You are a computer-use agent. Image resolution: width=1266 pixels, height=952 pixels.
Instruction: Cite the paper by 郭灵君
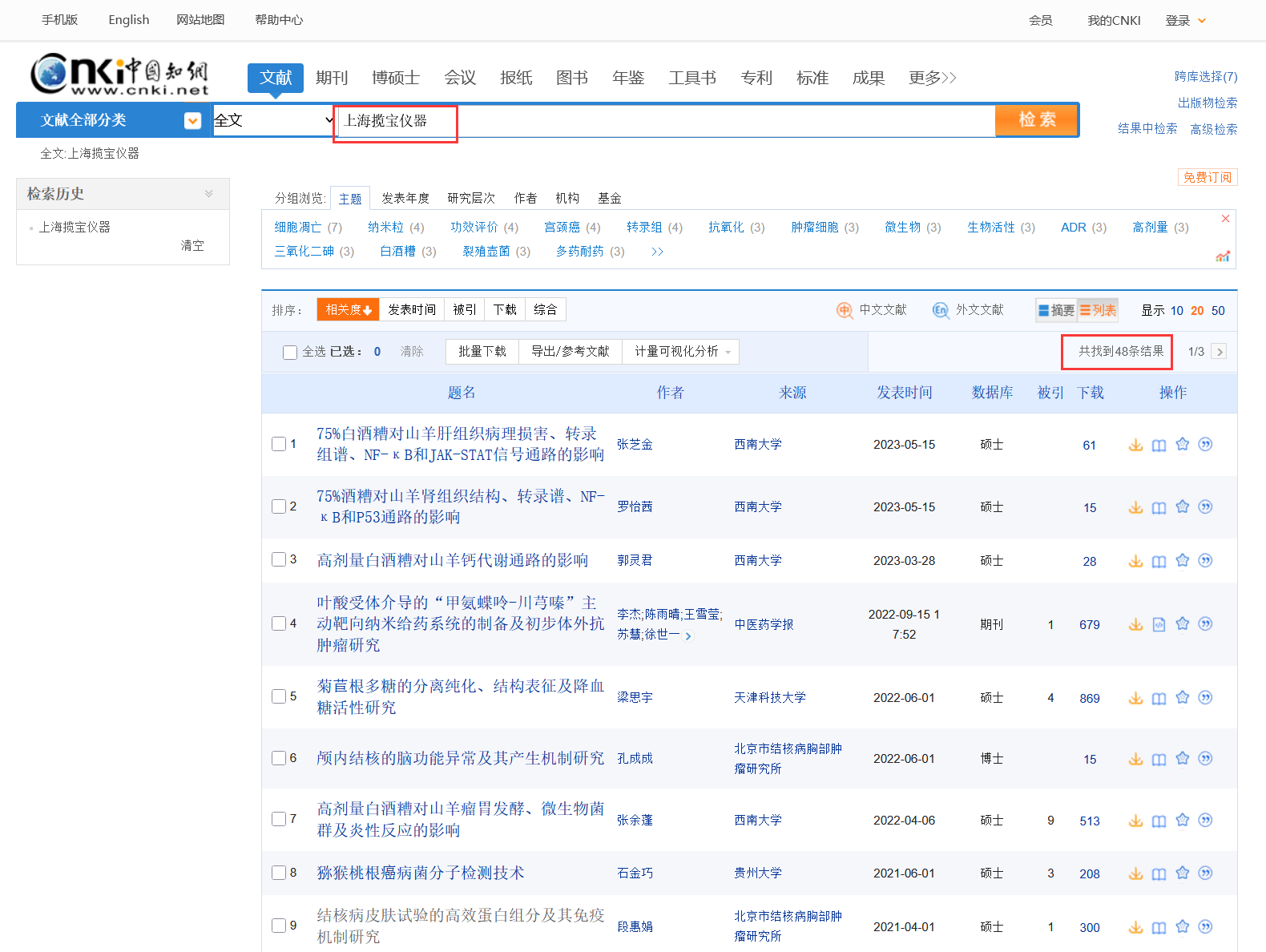click(x=1205, y=560)
